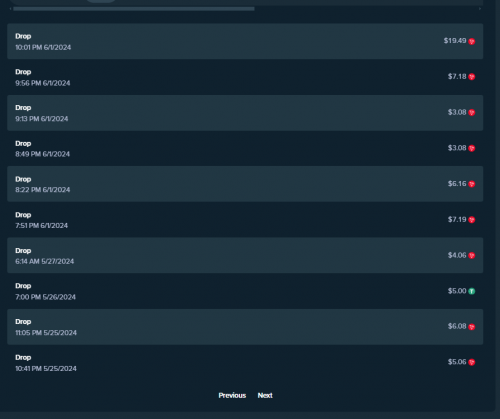Click the $3.08 amount in the 8:49 PM row
Screen dimensions: 500x419
click(457, 148)
